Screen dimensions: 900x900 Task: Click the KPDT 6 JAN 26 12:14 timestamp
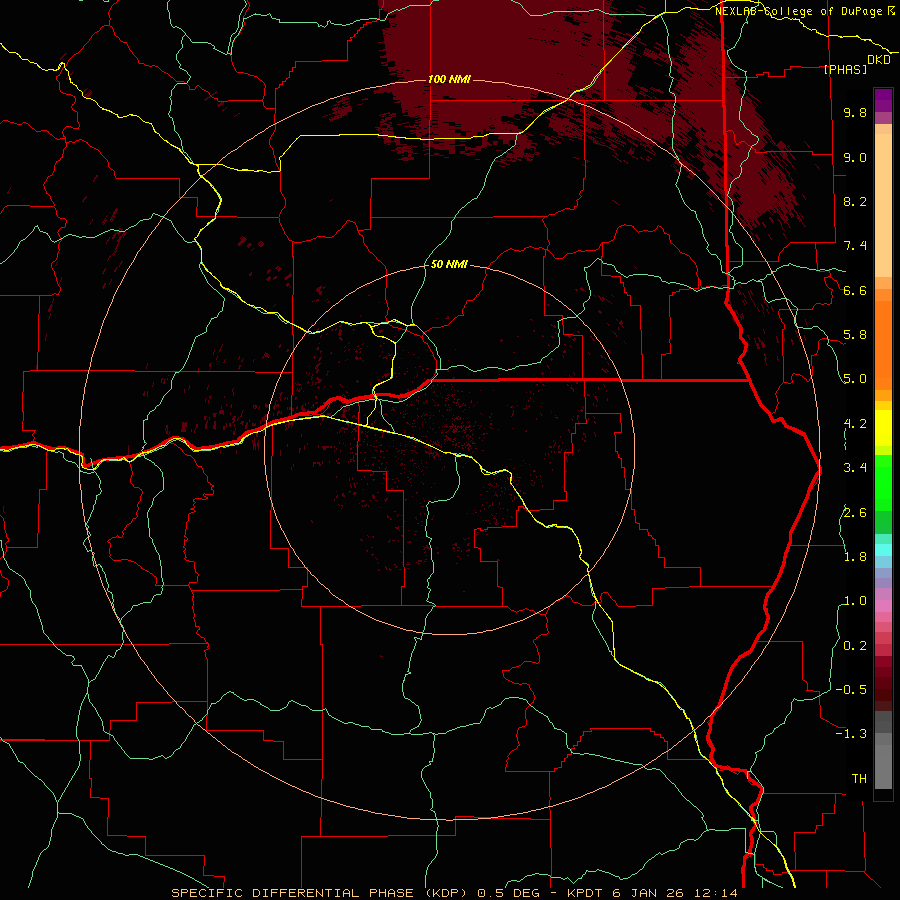tap(653, 893)
